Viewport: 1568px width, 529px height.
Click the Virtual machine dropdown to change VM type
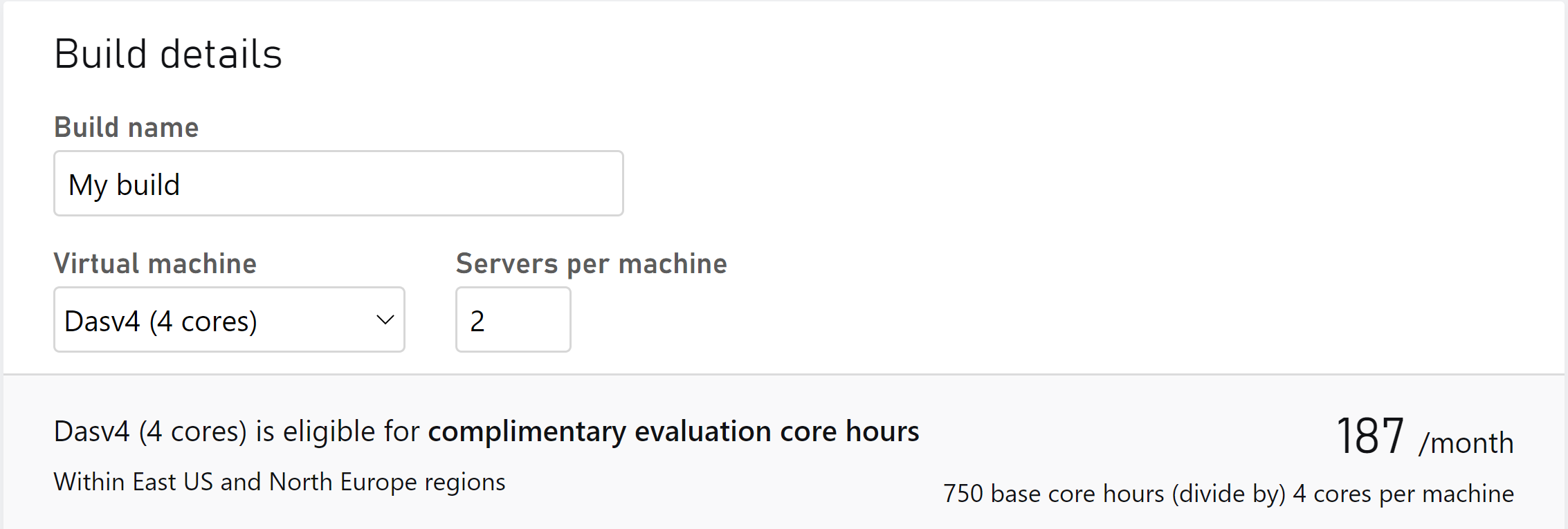coord(228,319)
